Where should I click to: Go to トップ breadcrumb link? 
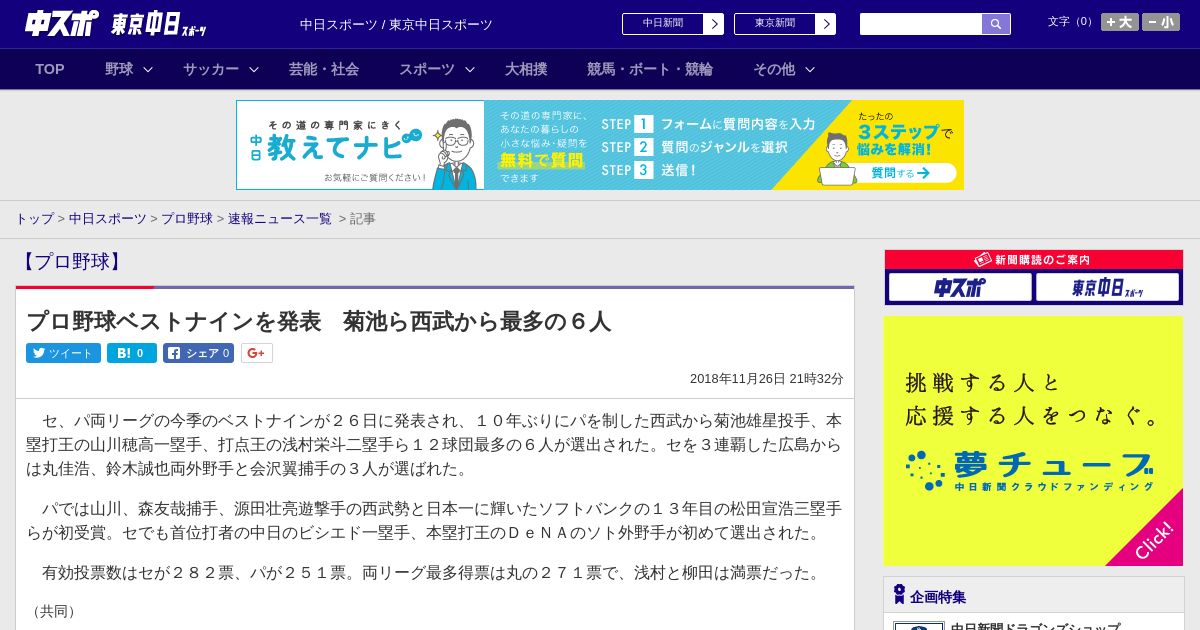[34, 218]
